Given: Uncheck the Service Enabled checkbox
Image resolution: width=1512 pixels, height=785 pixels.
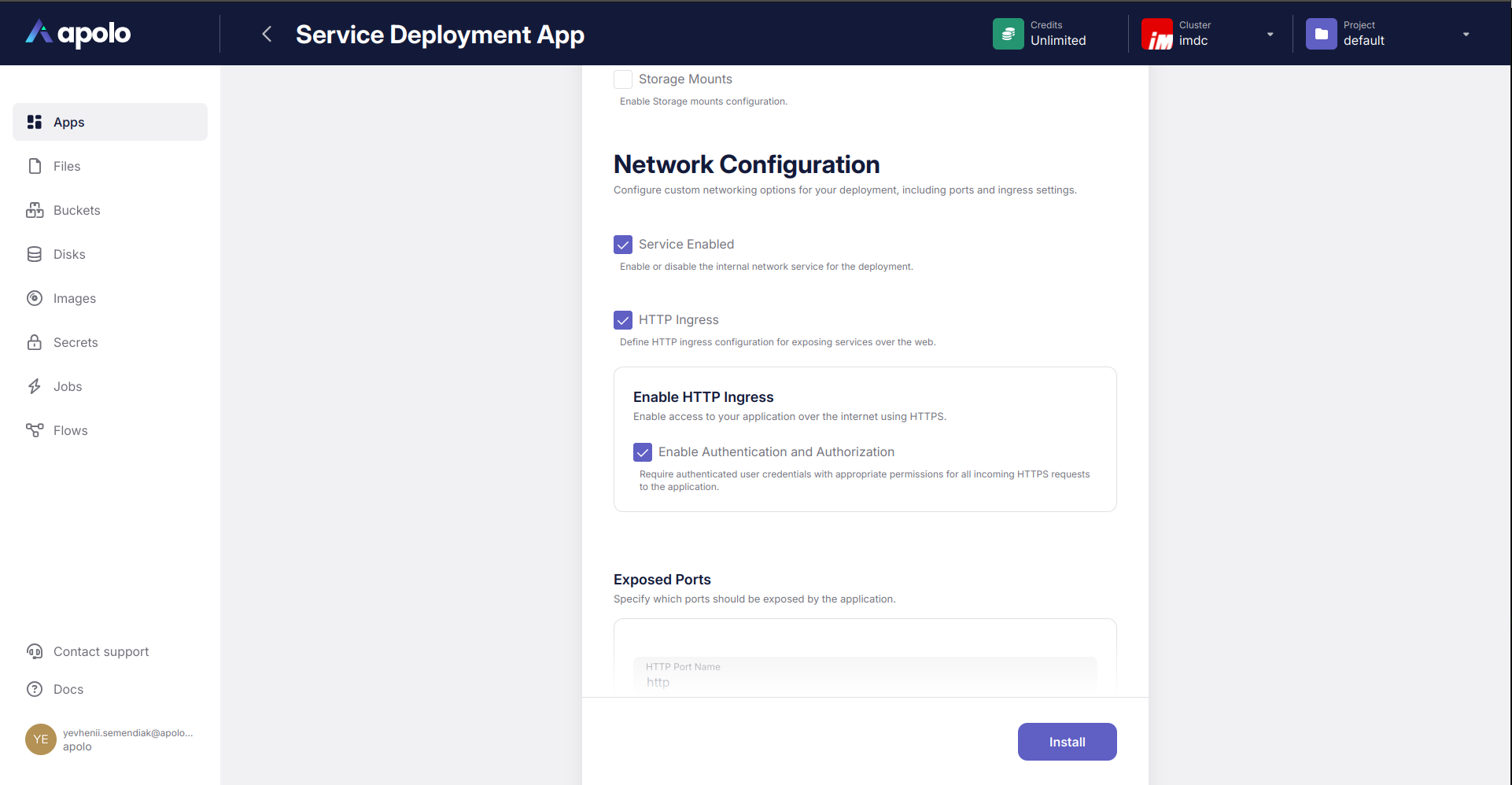Looking at the screenshot, I should tap(623, 245).
